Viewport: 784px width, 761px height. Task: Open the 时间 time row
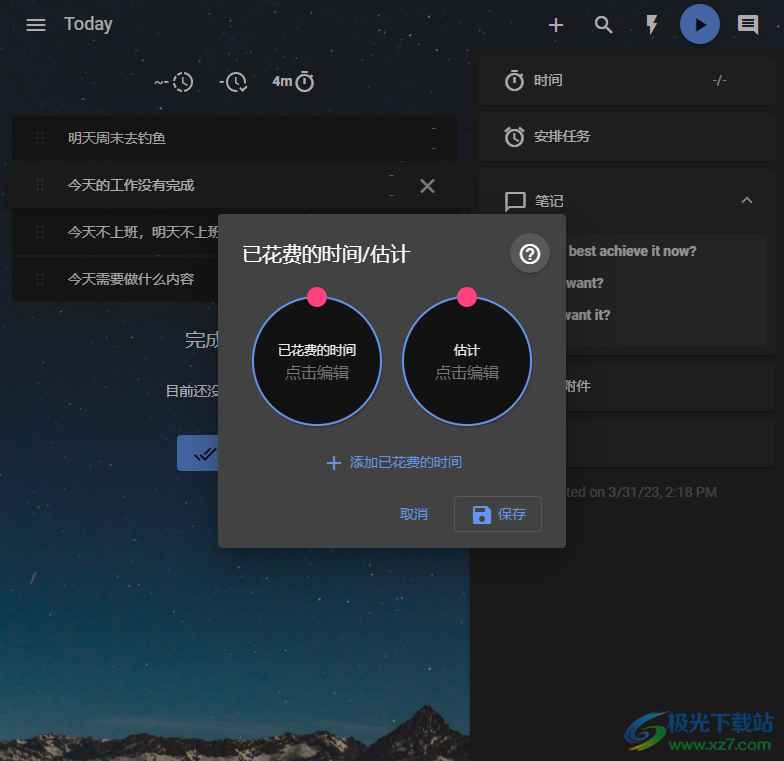(626, 81)
